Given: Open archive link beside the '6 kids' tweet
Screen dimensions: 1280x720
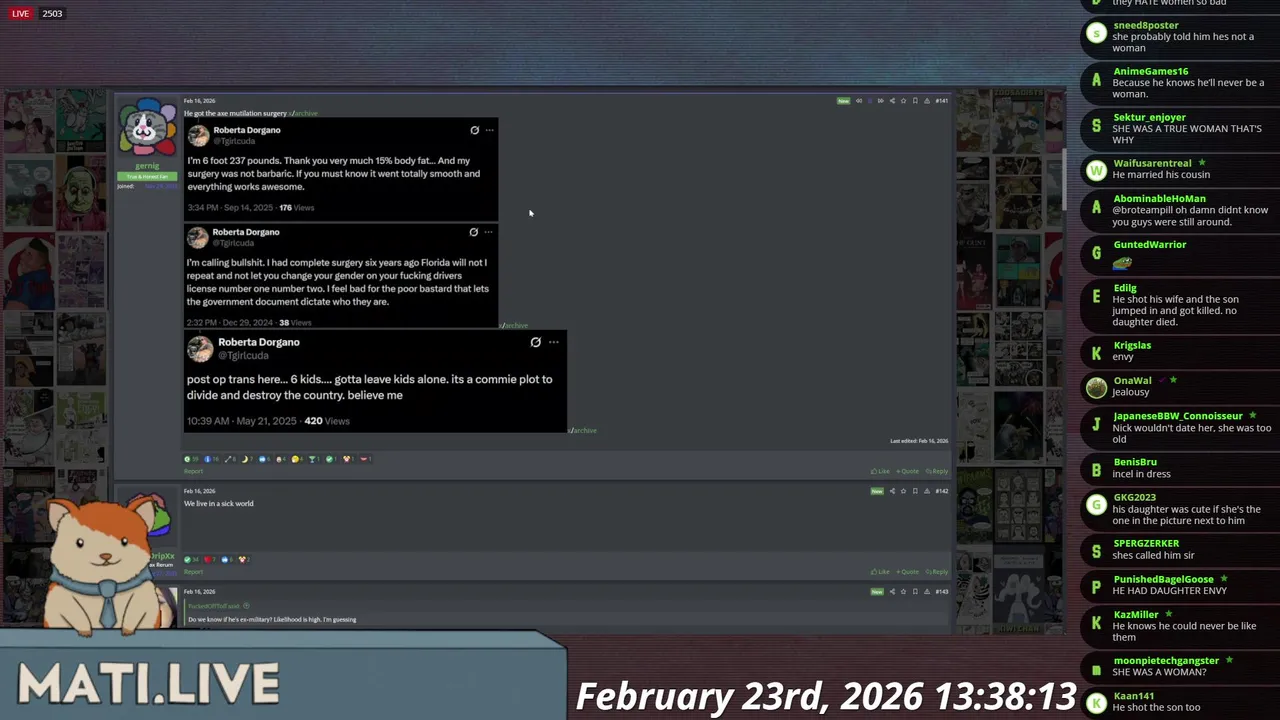Looking at the screenshot, I should pos(583,430).
